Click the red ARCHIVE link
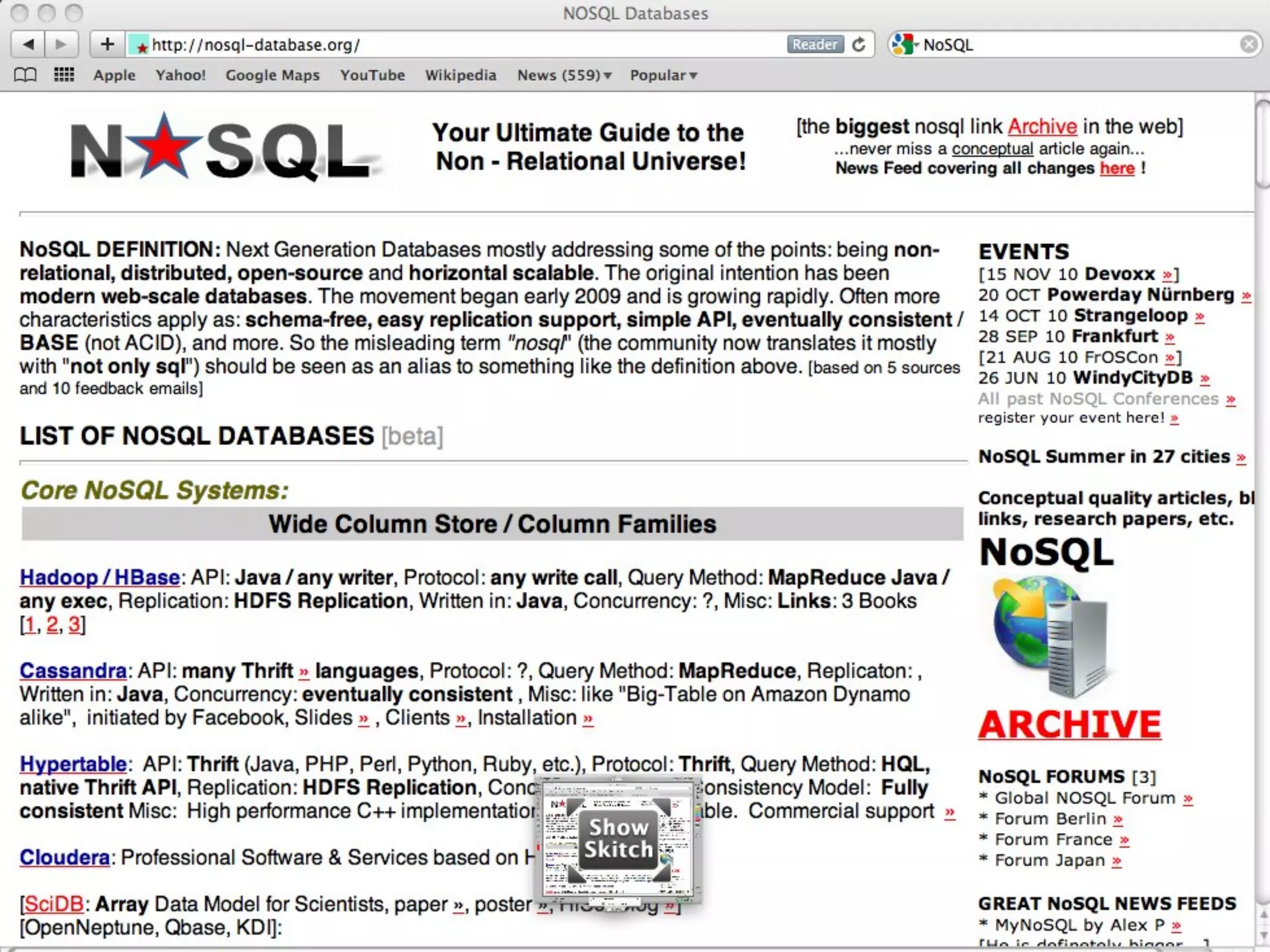 click(1069, 725)
